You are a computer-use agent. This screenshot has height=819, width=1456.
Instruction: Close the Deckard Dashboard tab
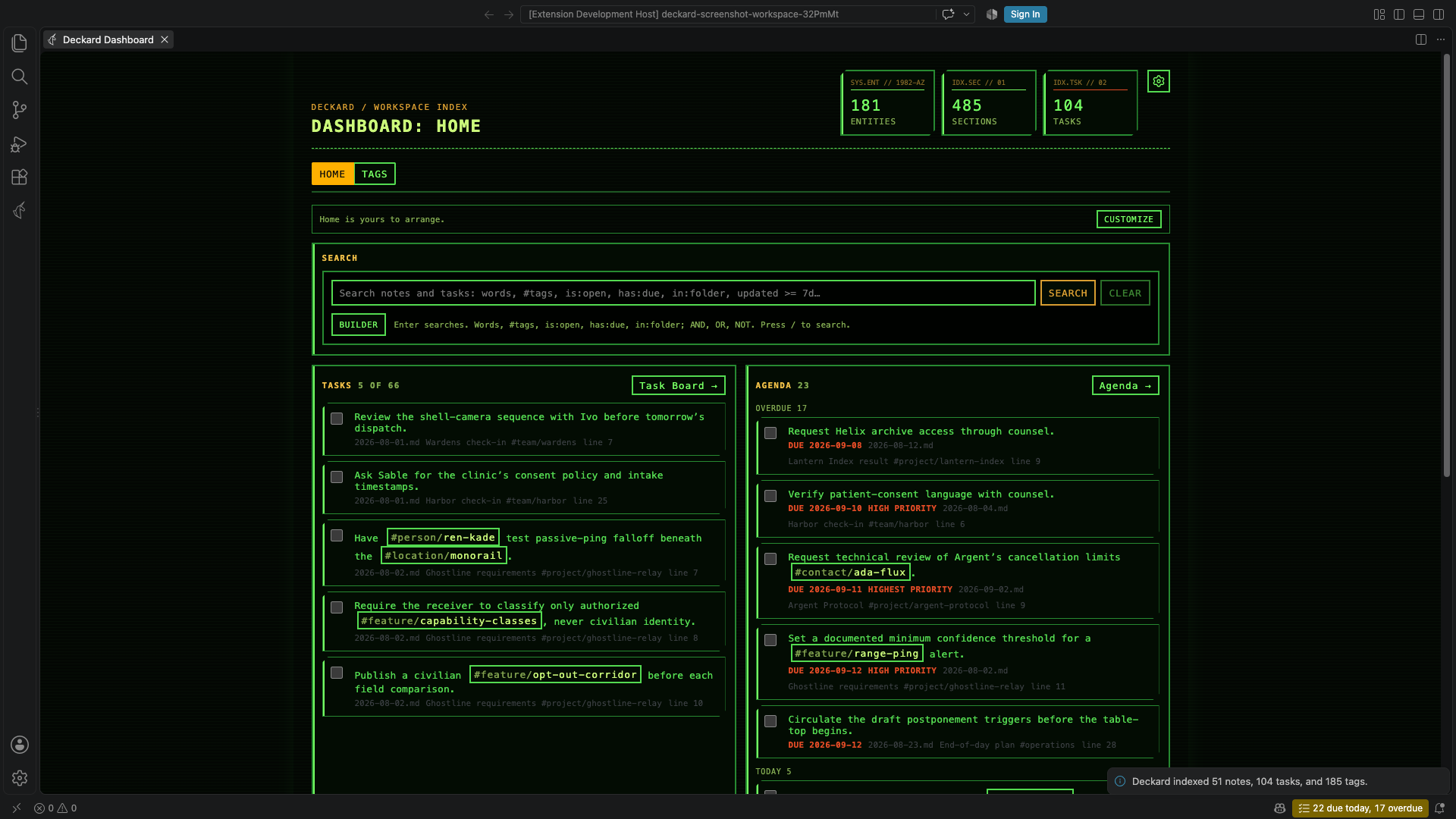[x=165, y=39]
